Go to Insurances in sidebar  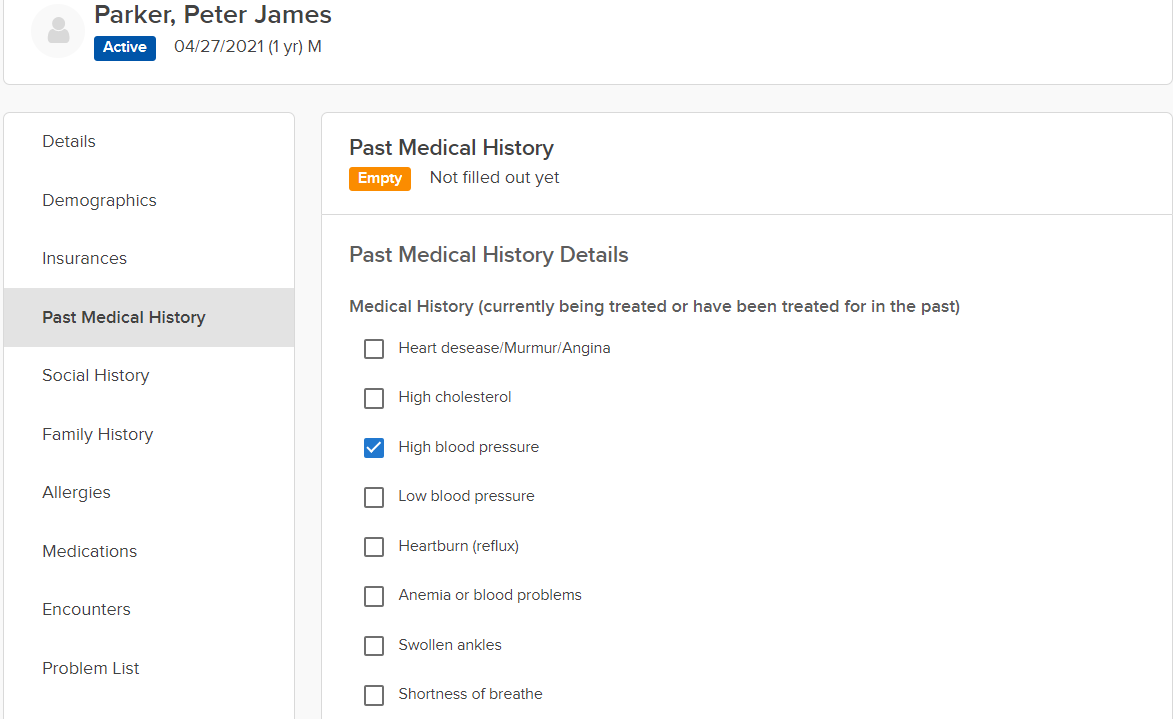(84, 259)
